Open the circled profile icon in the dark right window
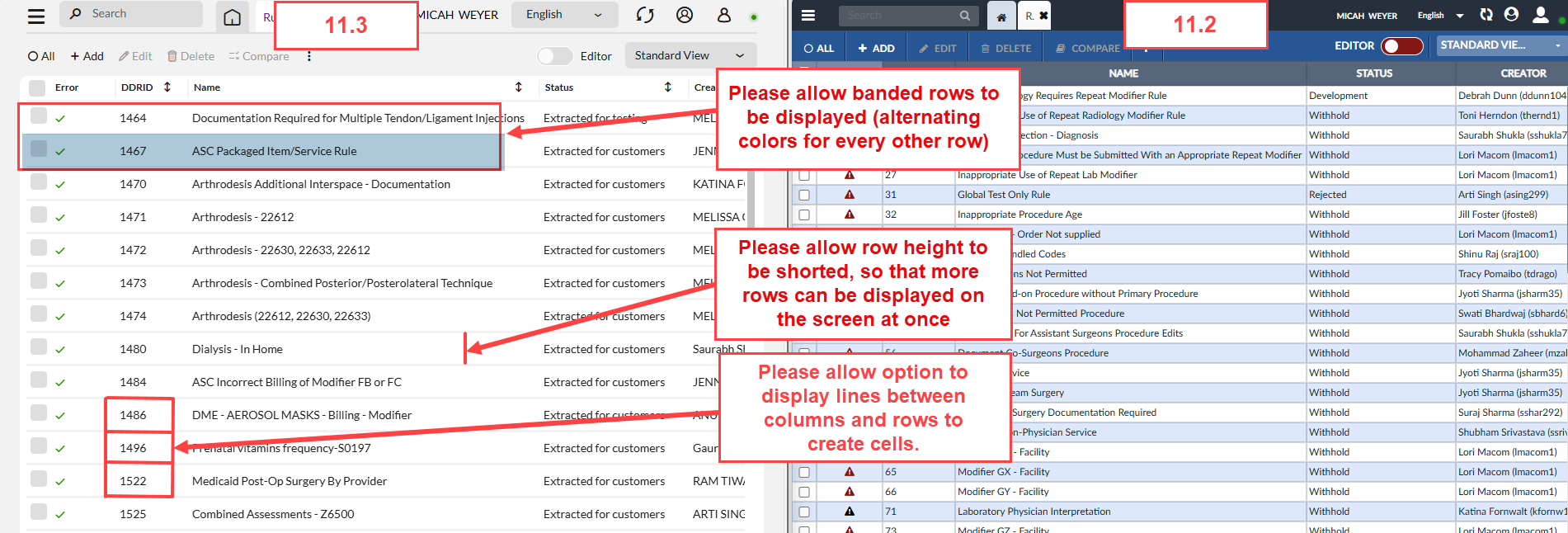The width and height of the screenshot is (1568, 533). (1512, 14)
